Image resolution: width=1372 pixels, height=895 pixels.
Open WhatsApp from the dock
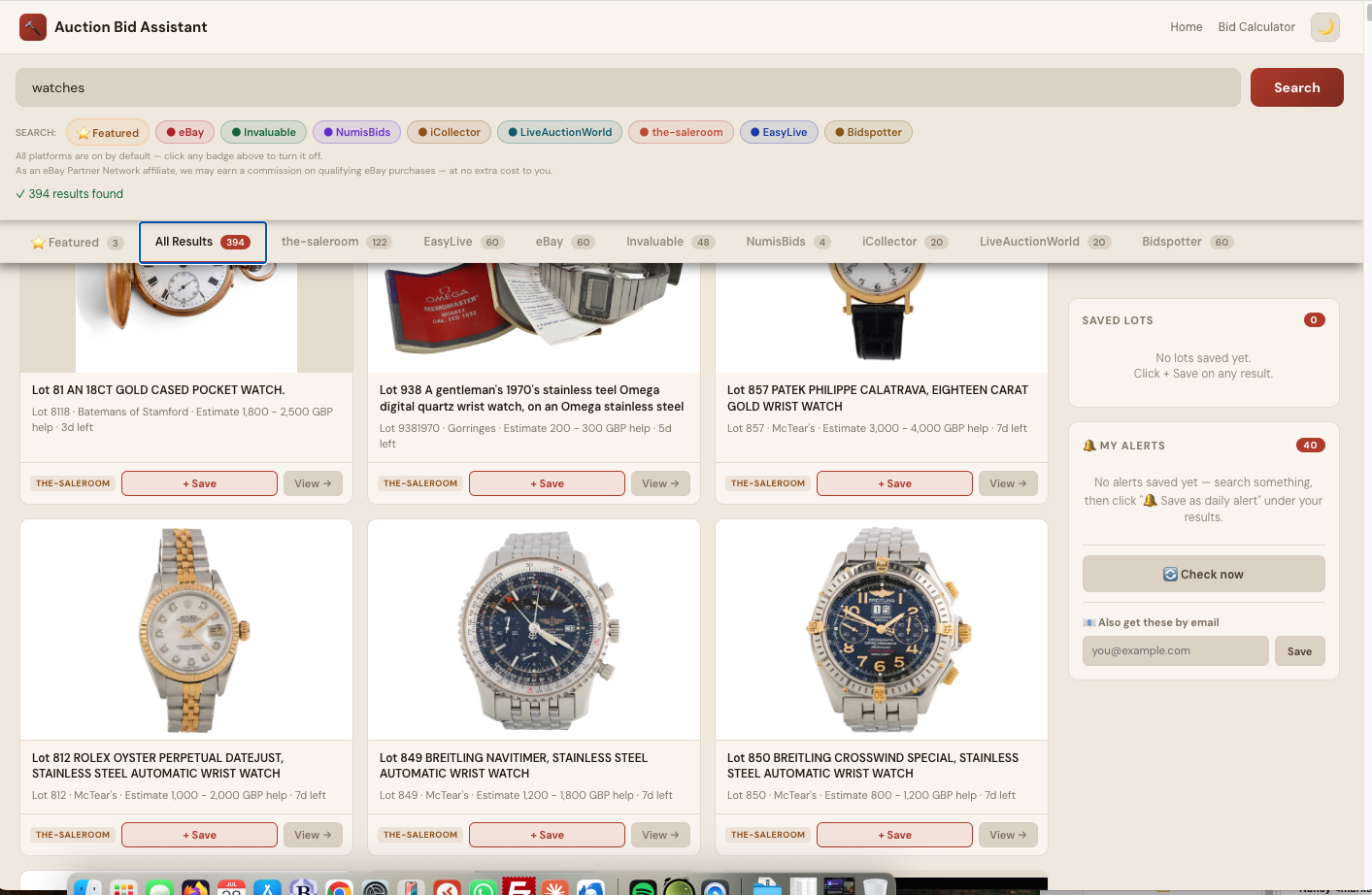(x=483, y=887)
